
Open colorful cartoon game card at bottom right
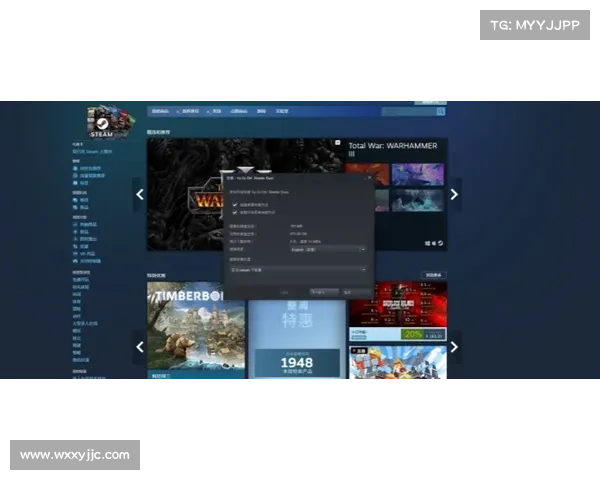coord(398,362)
